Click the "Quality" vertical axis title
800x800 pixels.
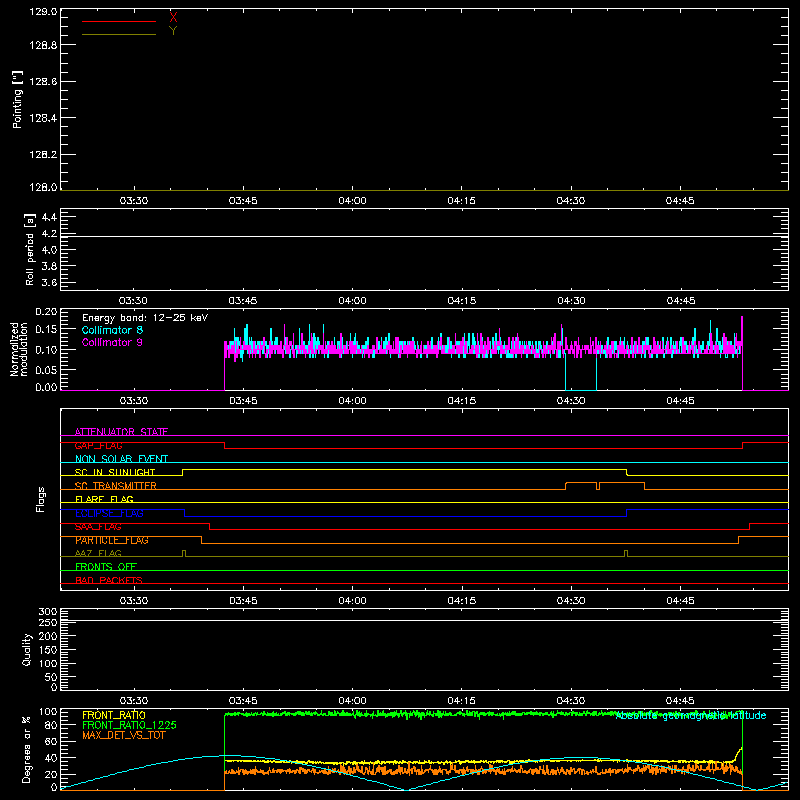click(27, 649)
